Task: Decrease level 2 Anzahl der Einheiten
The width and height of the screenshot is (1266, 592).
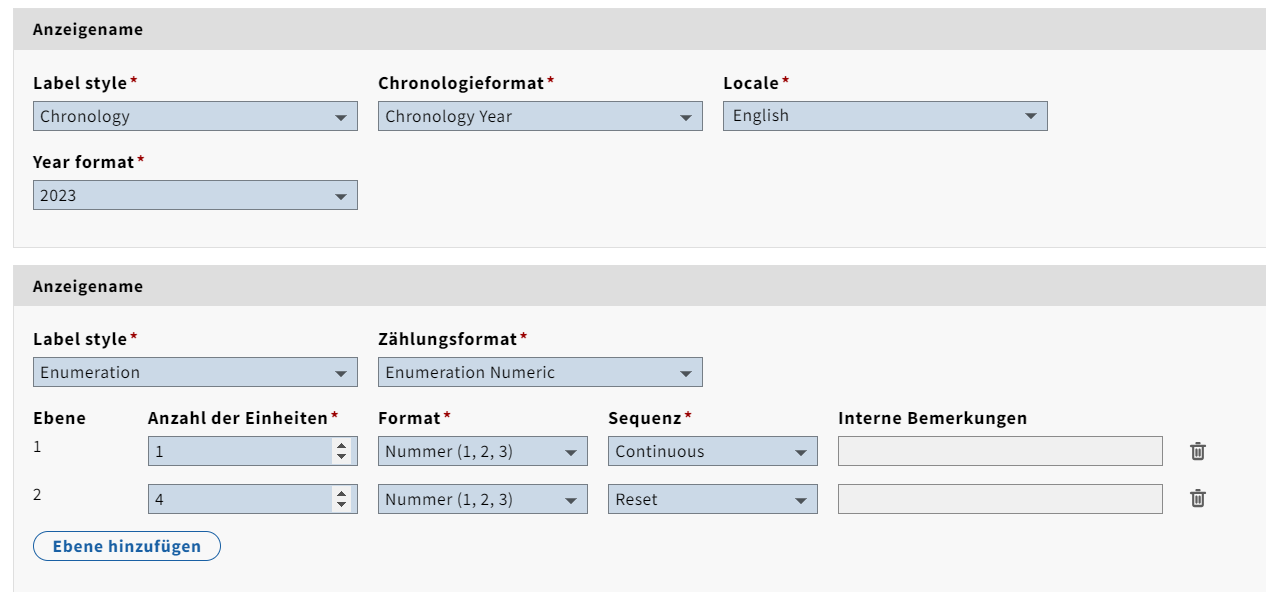Action: coord(342,505)
